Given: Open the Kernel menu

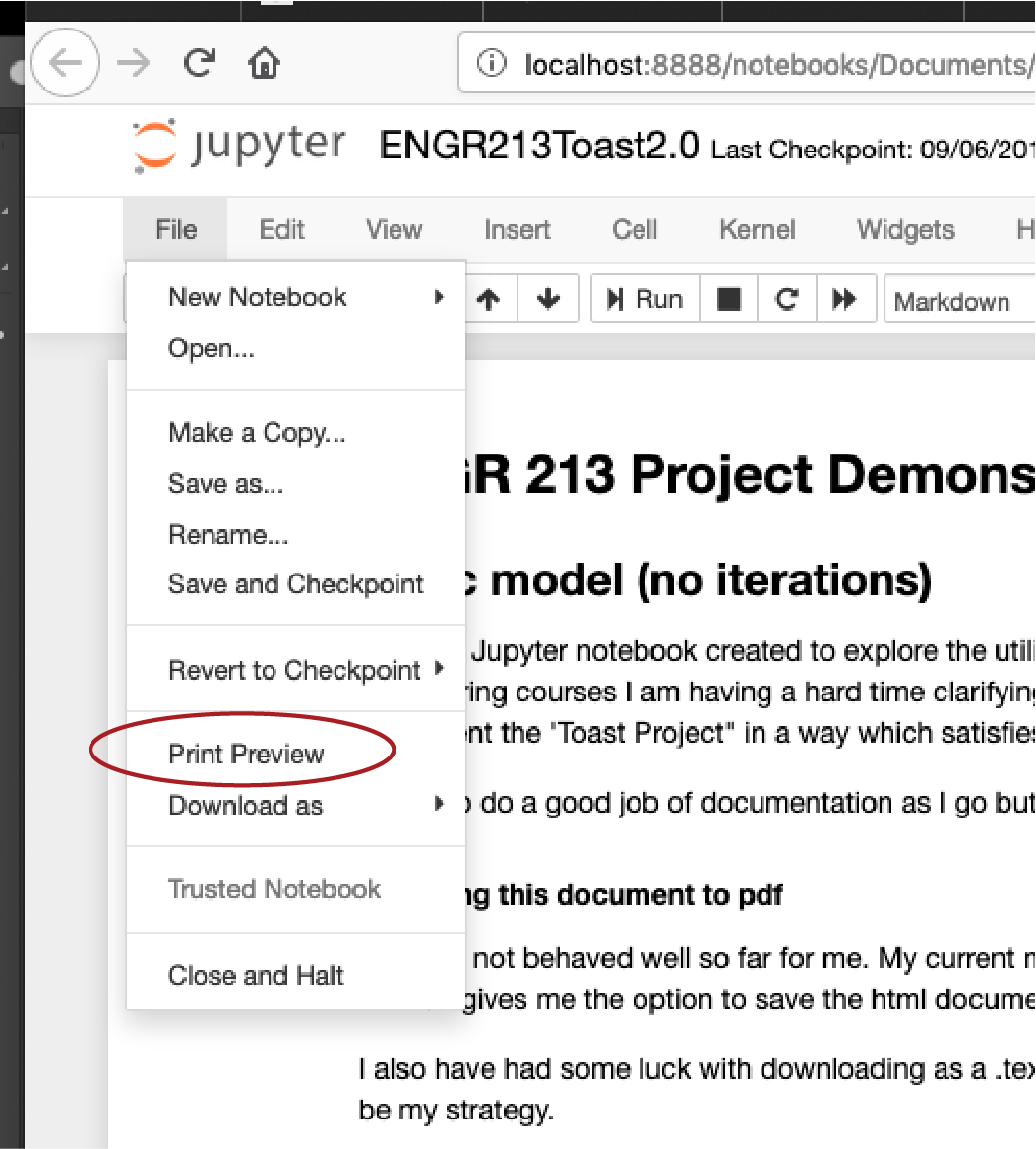Looking at the screenshot, I should (757, 230).
